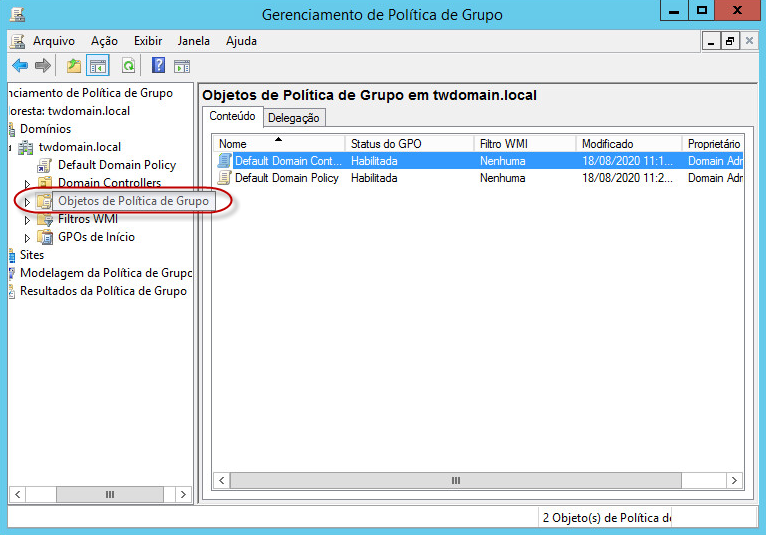Click the Default Domain Policy scroll icon in list

(x=224, y=178)
